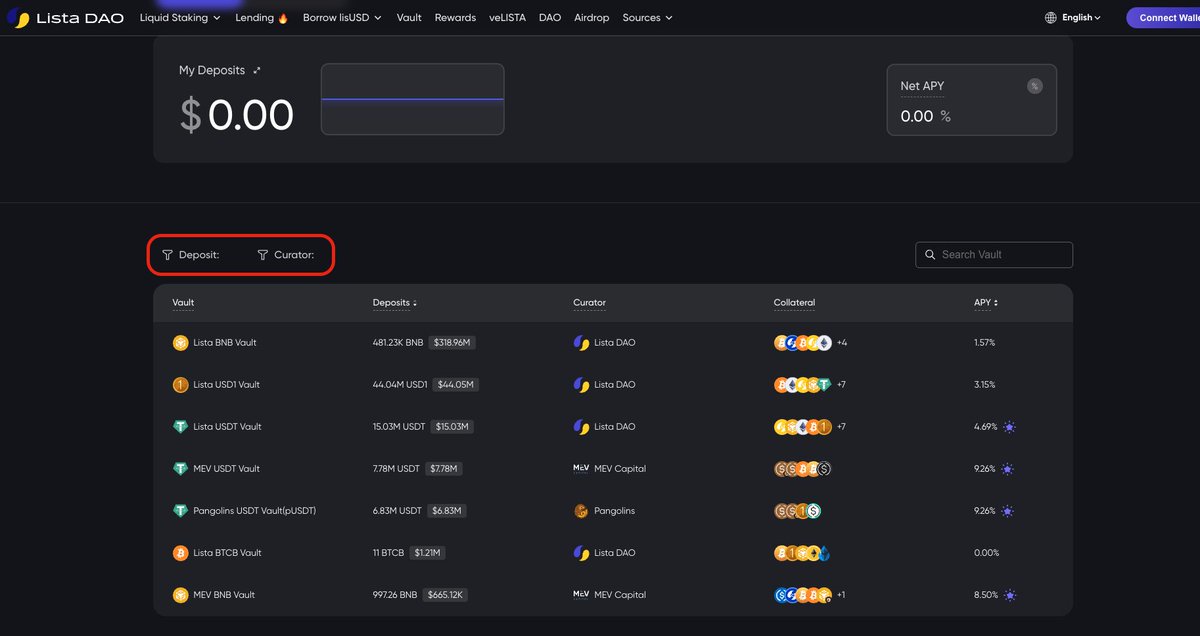Viewport: 1200px width, 636px height.
Task: Click the Lista BNB Vault coin icon
Action: [181, 343]
